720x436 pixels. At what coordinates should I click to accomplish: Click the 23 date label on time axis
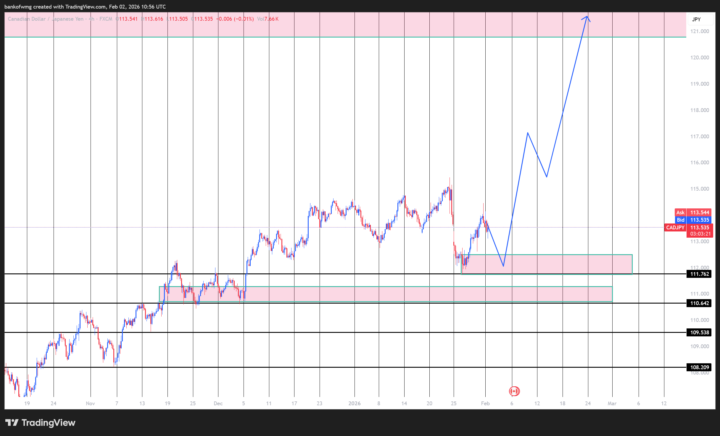(320, 403)
